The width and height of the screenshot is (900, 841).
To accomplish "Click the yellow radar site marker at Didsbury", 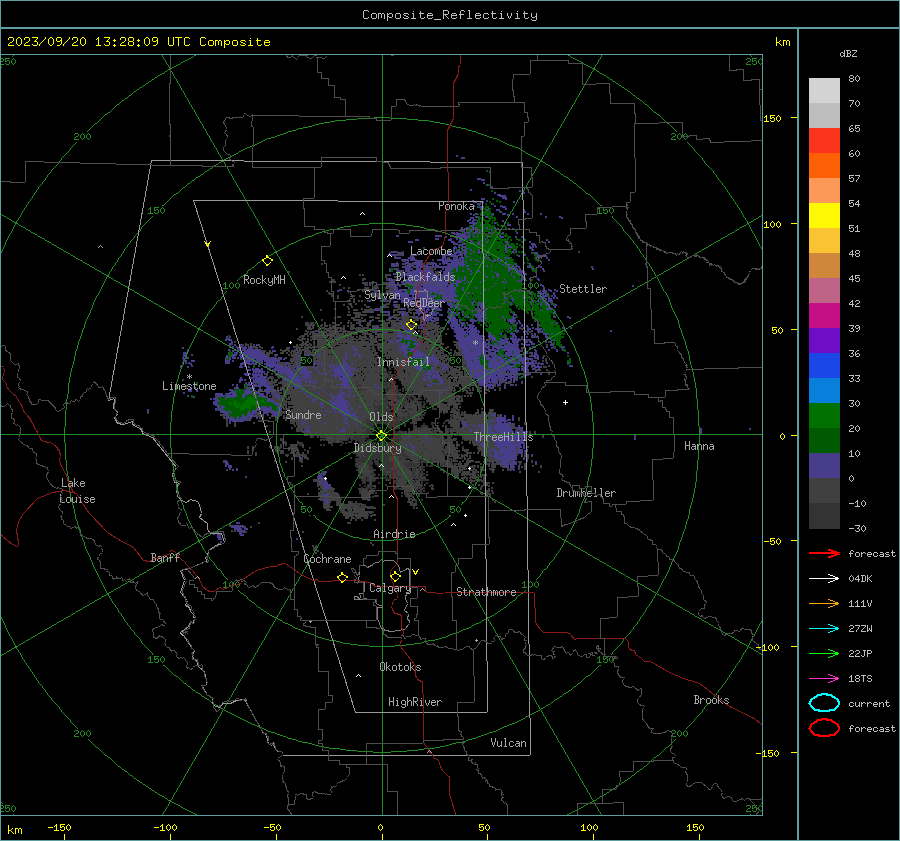I will pos(382,435).
